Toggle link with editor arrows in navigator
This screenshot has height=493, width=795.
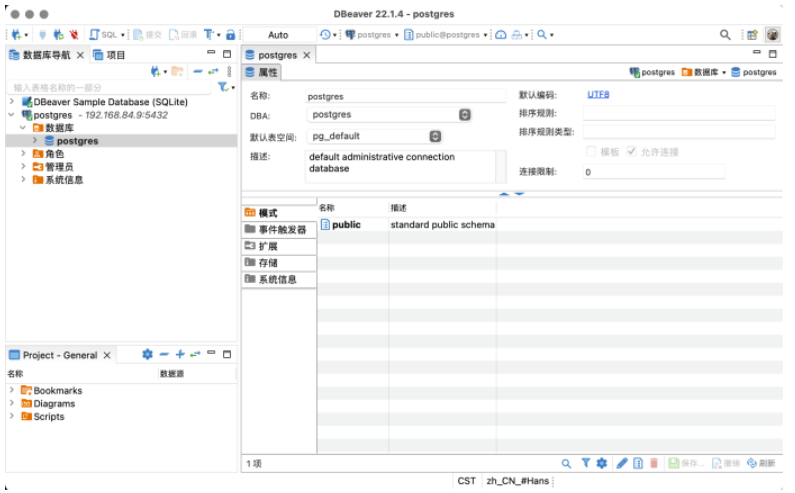pyautogui.click(x=213, y=72)
